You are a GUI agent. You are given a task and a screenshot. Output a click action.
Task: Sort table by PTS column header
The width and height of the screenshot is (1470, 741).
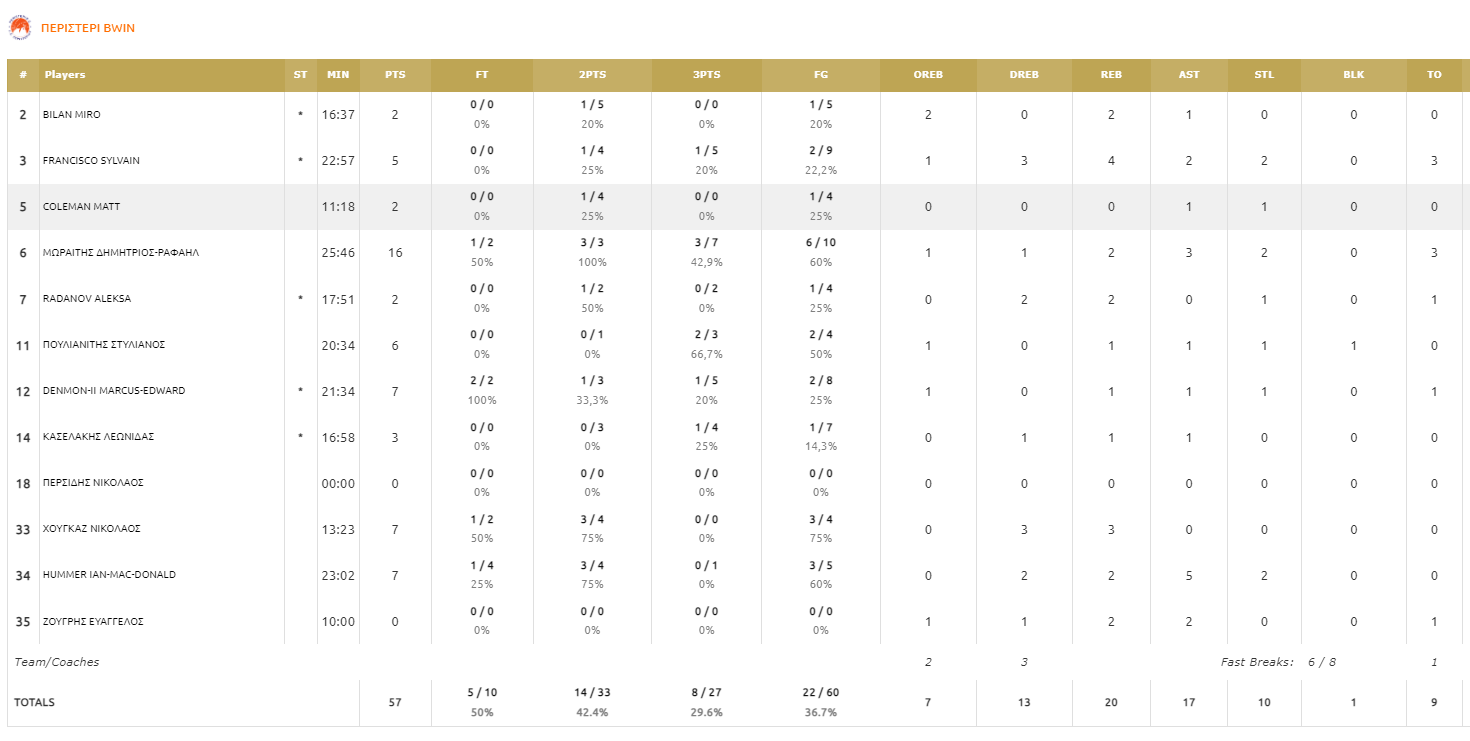[x=395, y=75]
